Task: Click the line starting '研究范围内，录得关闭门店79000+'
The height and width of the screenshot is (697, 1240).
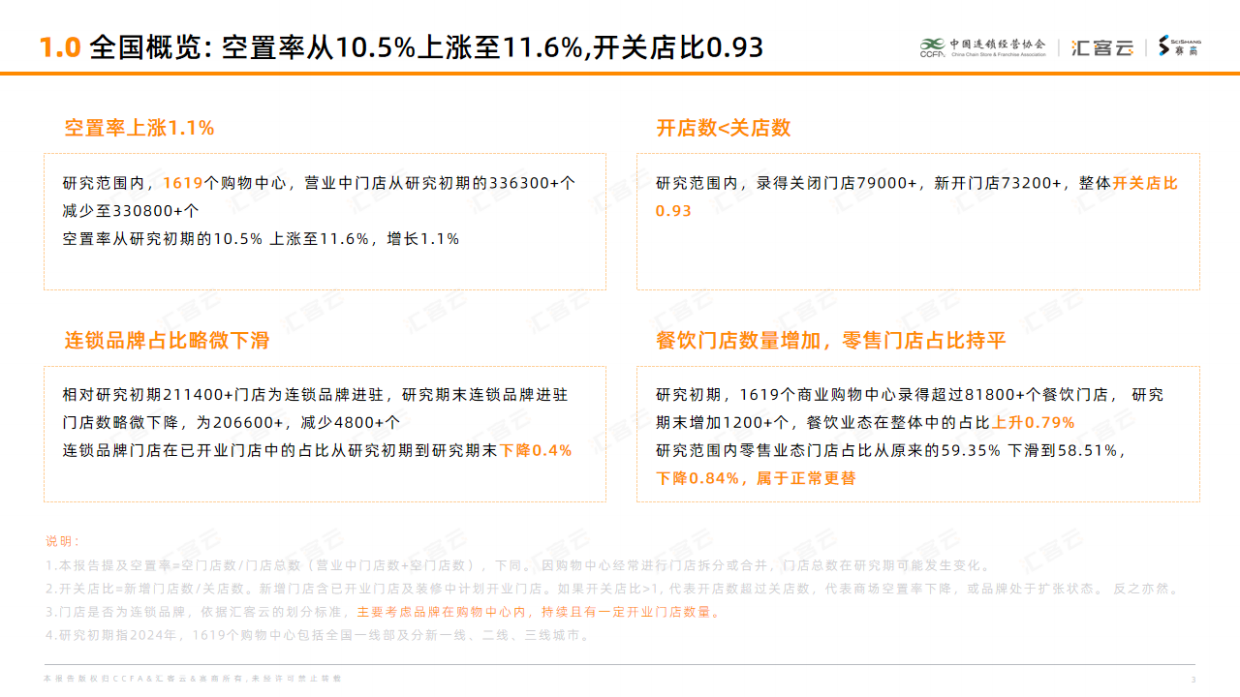Action: pyautogui.click(x=917, y=184)
